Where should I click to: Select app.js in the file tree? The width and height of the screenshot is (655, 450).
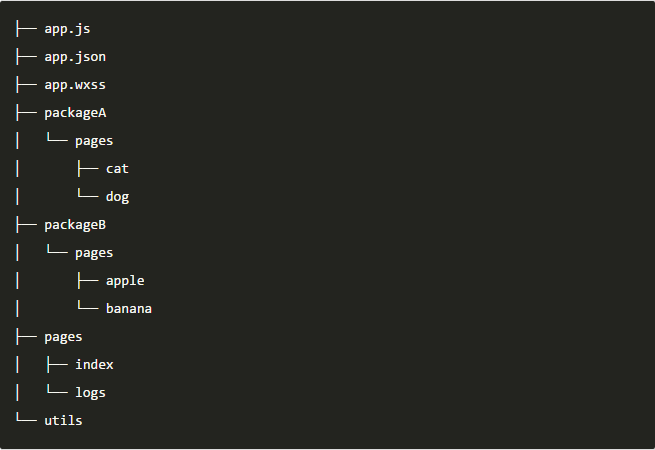67,29
